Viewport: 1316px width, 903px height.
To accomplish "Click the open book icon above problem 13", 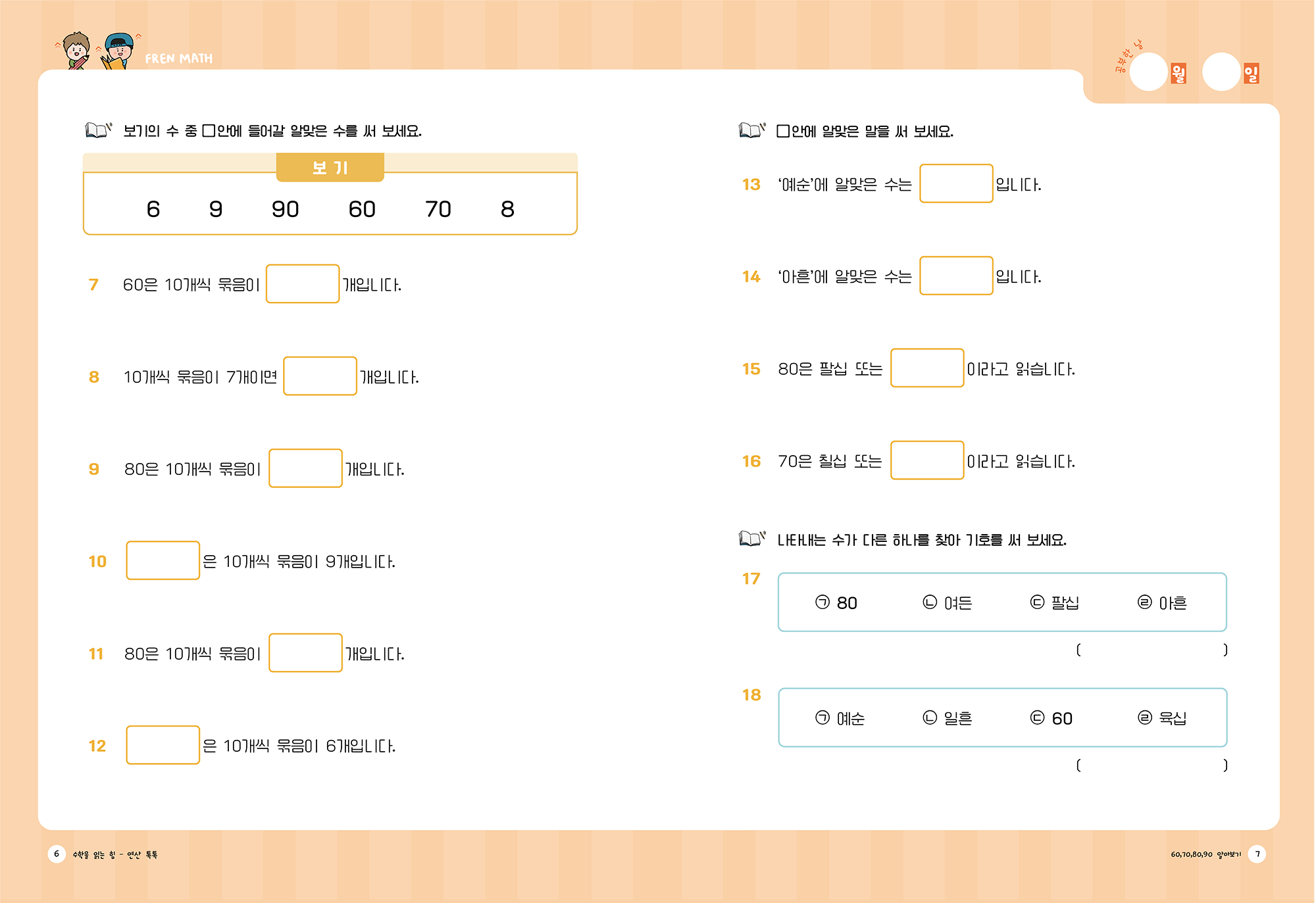I will 752,130.
